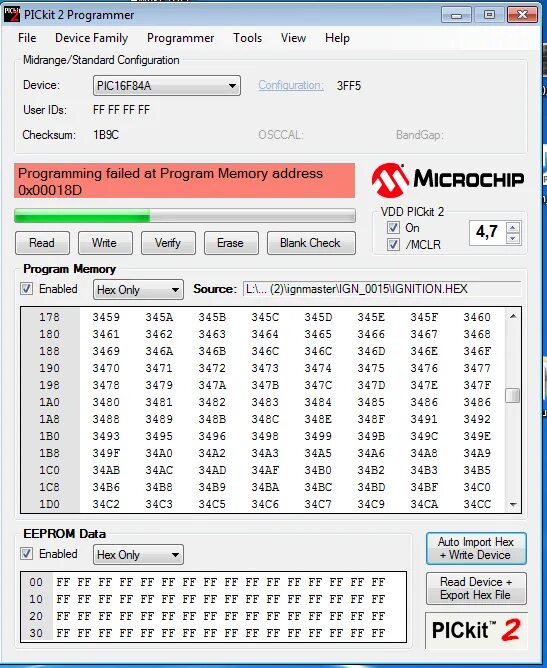
Task: Open the Configuration link
Action: 291,85
